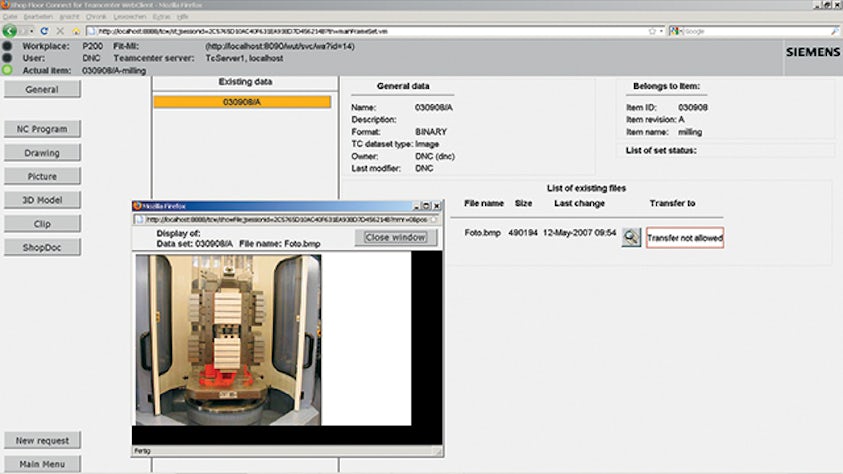Select the 030908/A existing data entry

242,102
